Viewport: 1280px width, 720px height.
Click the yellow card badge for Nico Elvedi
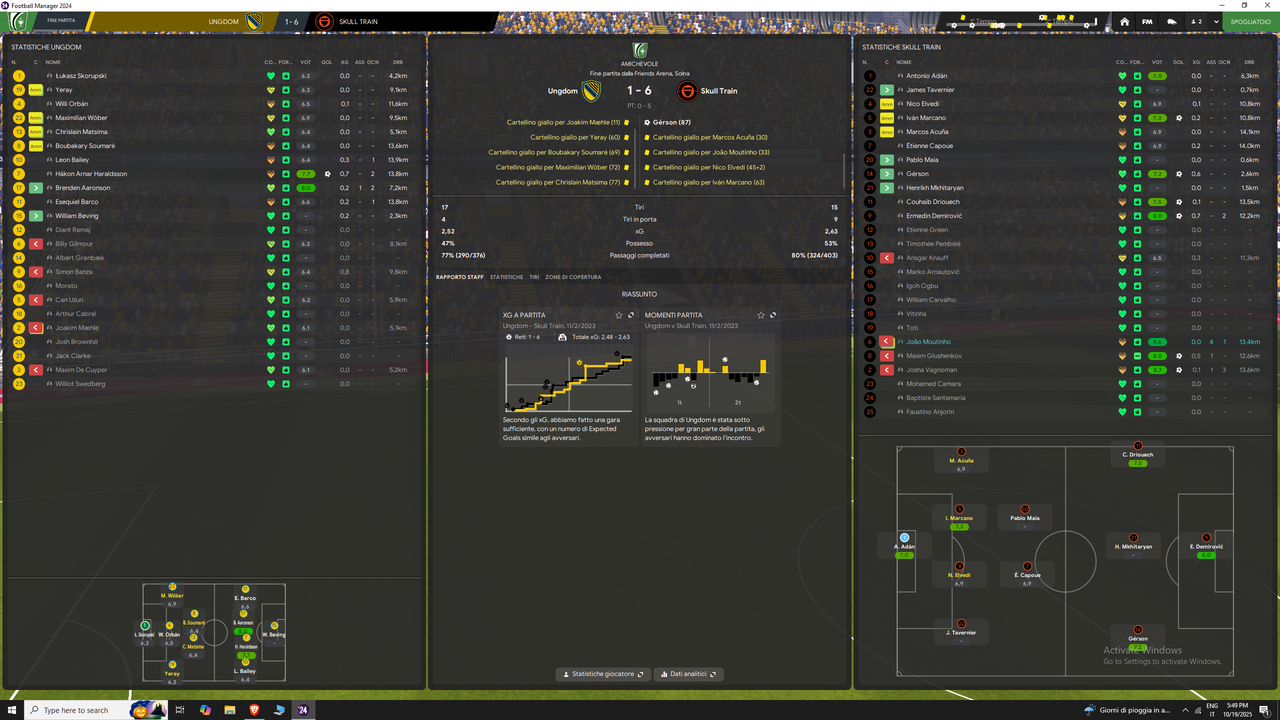click(887, 104)
